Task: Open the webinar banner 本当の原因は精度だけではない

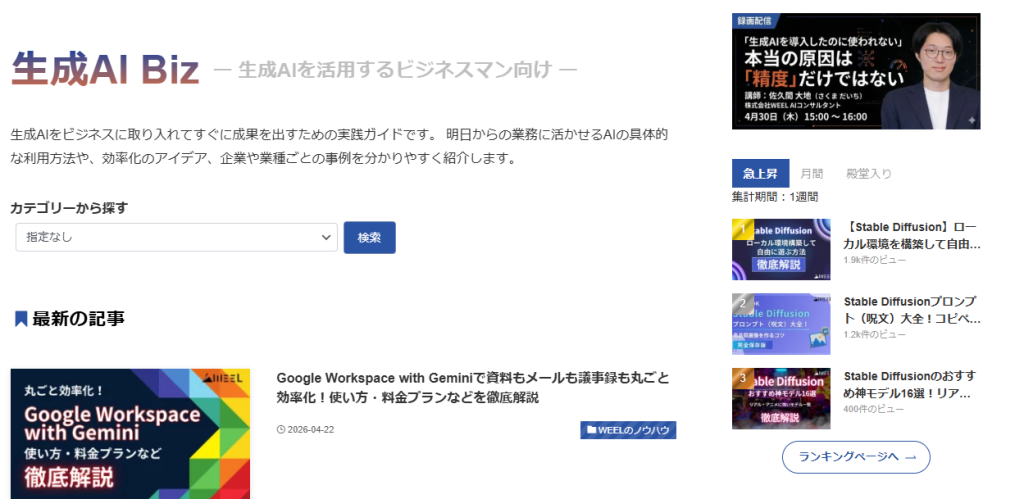Action: click(x=856, y=71)
